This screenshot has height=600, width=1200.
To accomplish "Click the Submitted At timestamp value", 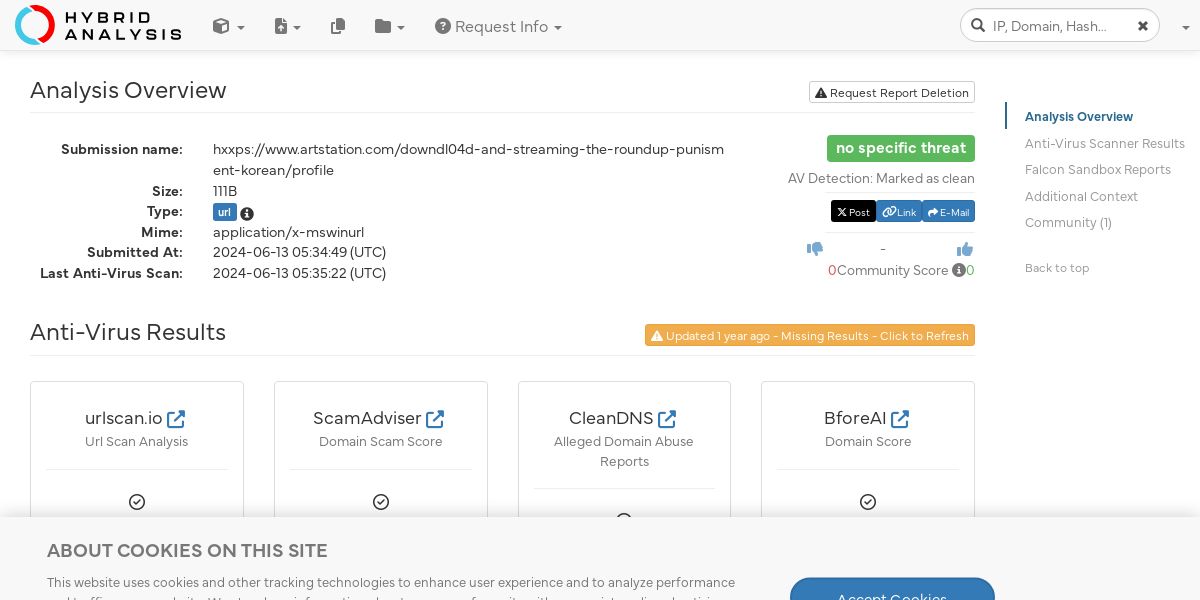I will (299, 252).
